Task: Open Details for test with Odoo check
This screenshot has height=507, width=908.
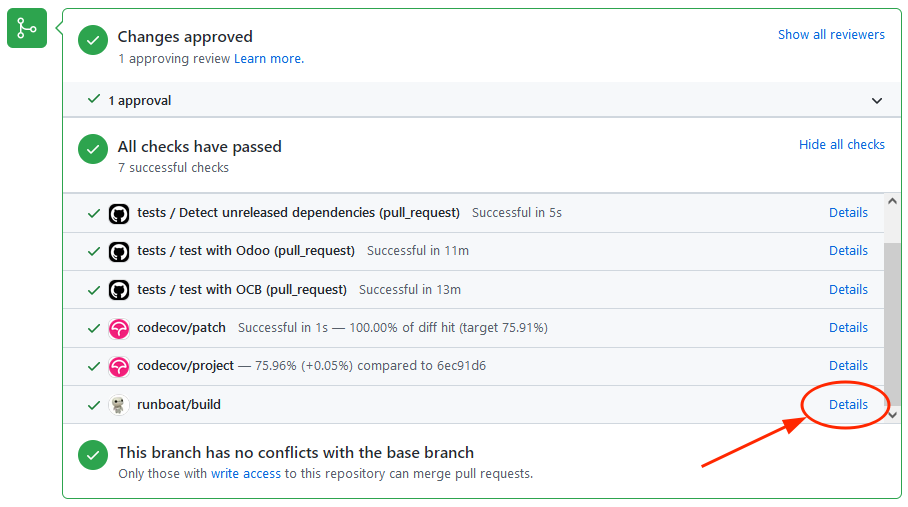Action: coord(848,251)
